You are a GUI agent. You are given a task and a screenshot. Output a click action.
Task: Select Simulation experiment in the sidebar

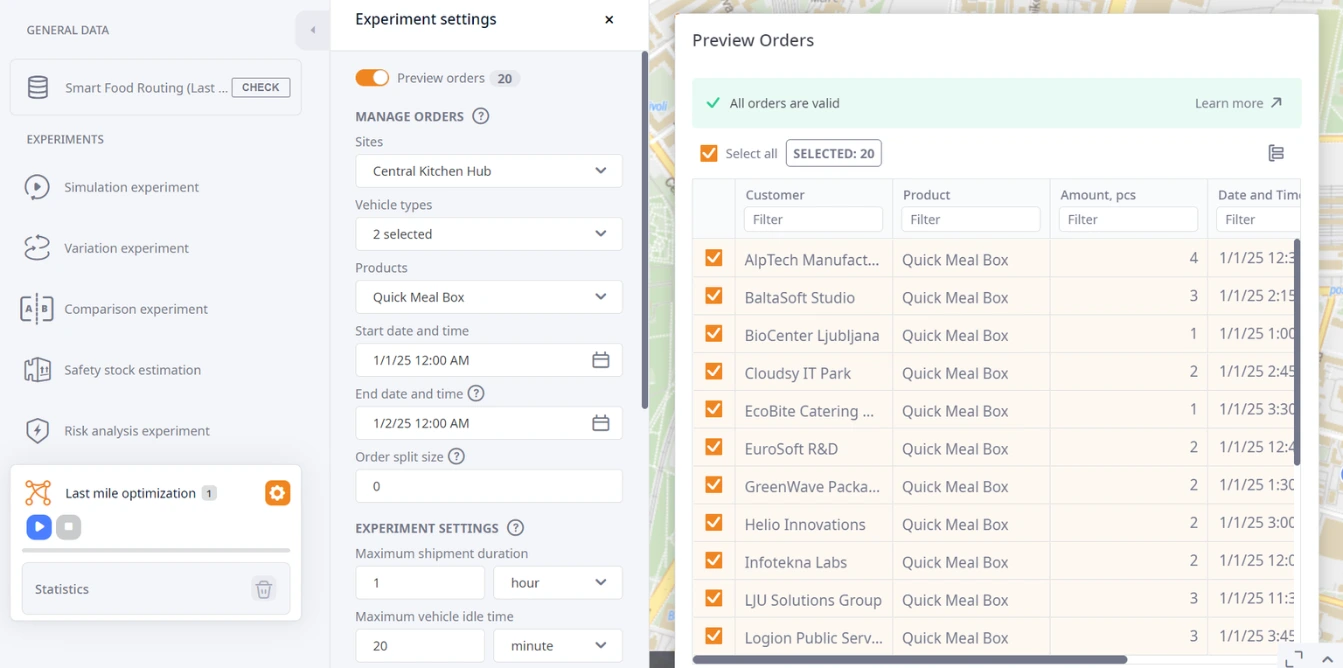(x=131, y=187)
